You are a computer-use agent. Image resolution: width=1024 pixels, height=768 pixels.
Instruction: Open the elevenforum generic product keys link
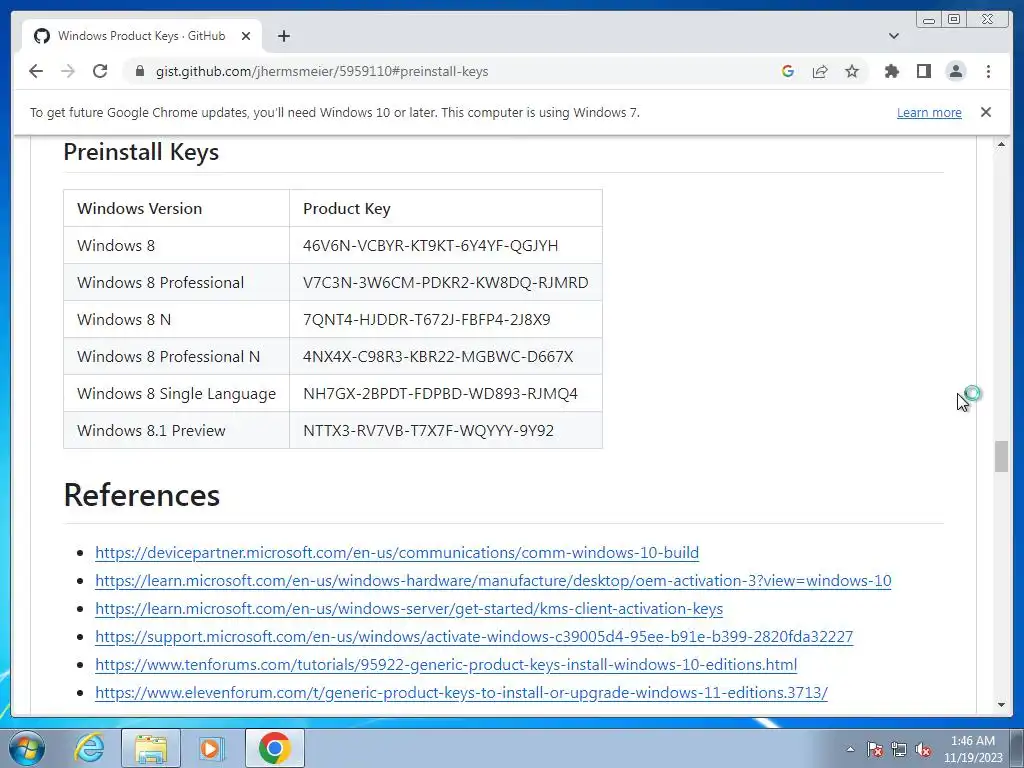pos(462,693)
